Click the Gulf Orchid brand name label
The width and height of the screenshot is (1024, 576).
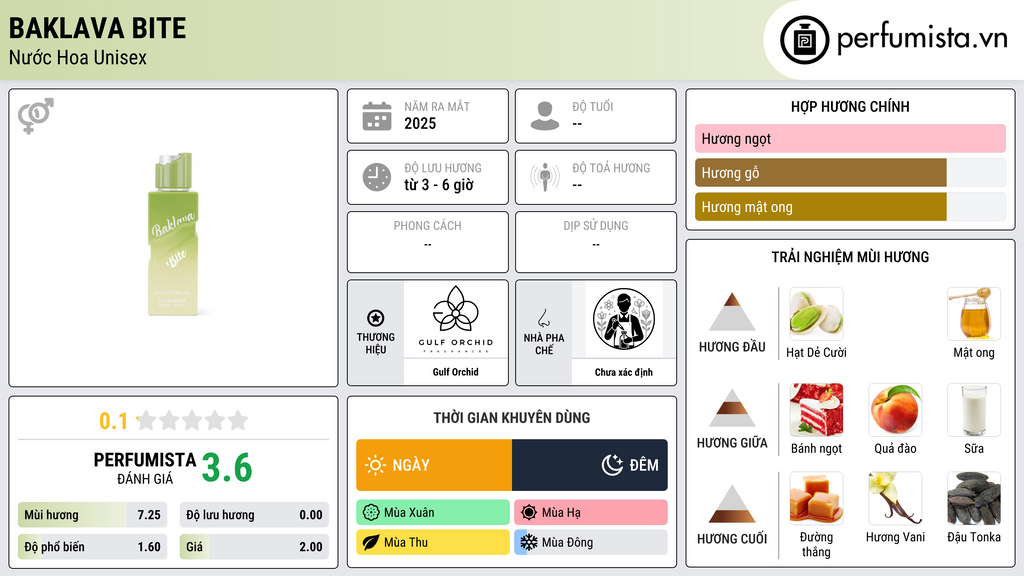(456, 372)
